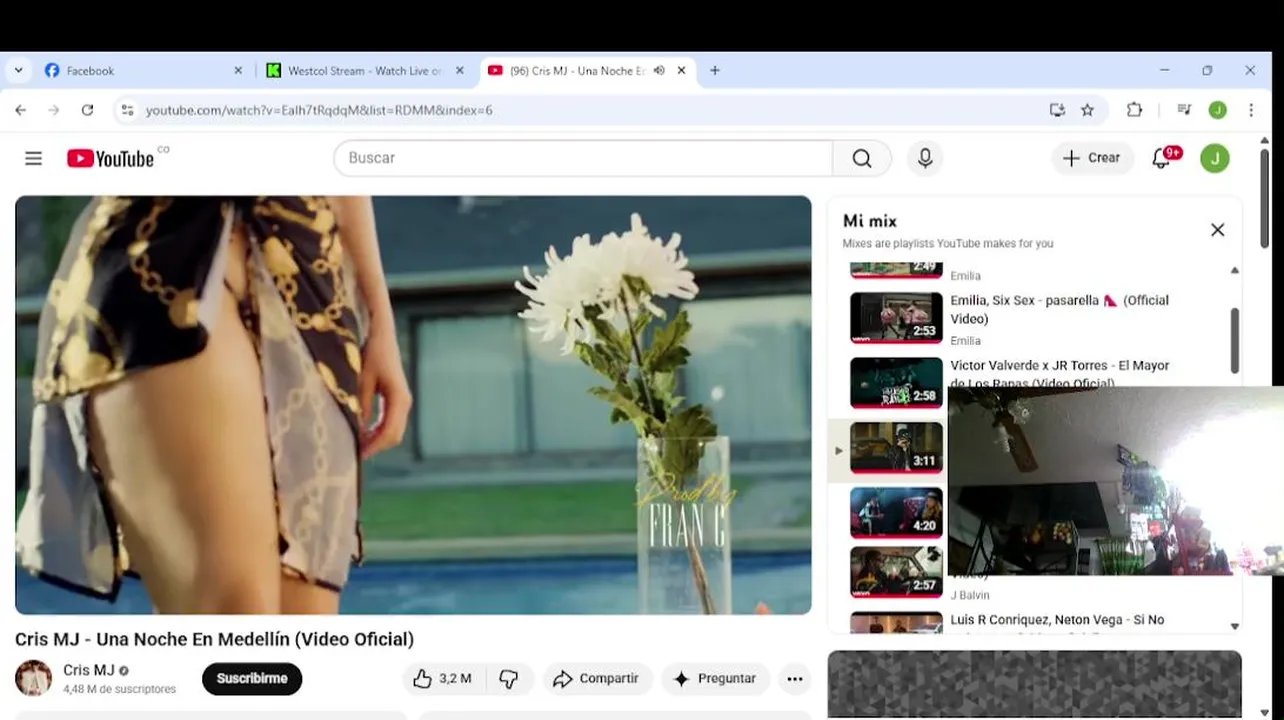The width and height of the screenshot is (1284, 720).
Task: Close the Facebook tab
Action: click(x=238, y=71)
